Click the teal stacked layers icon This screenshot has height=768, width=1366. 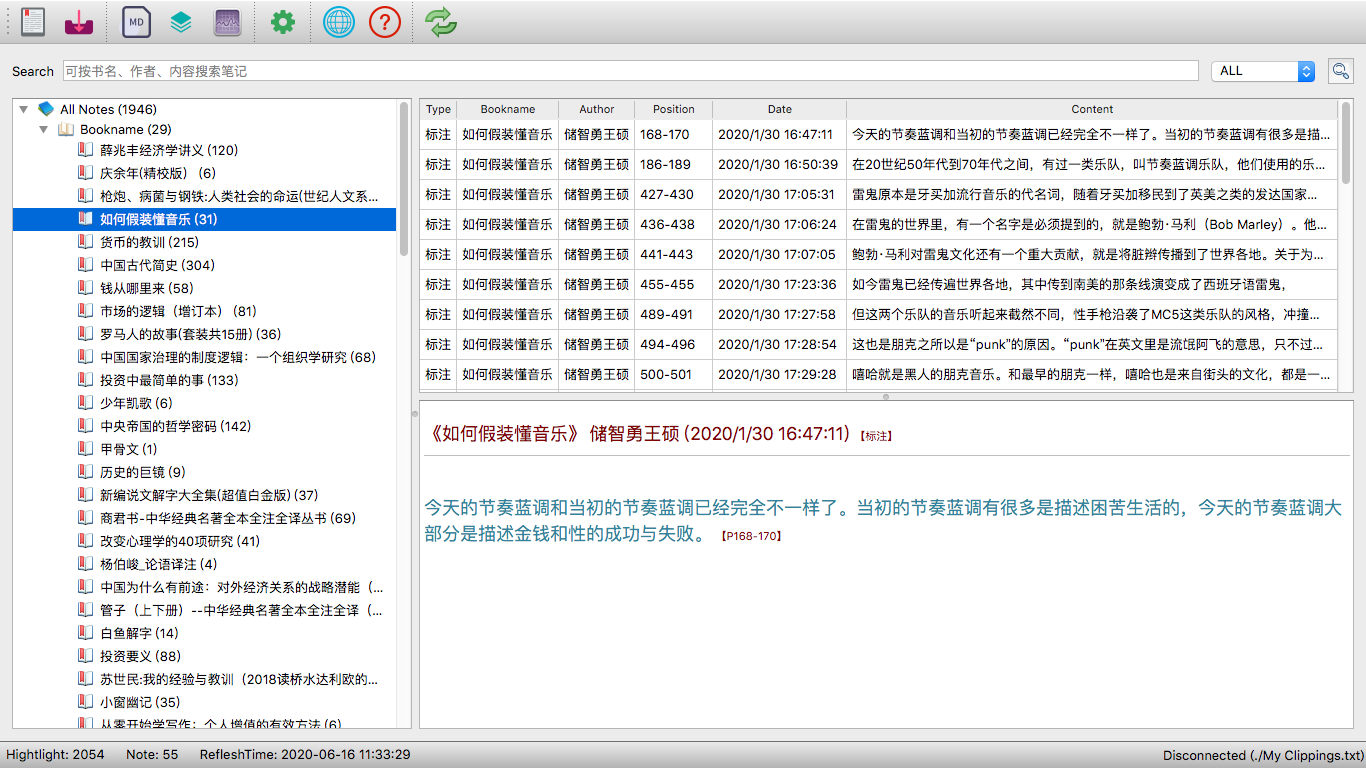[181, 22]
